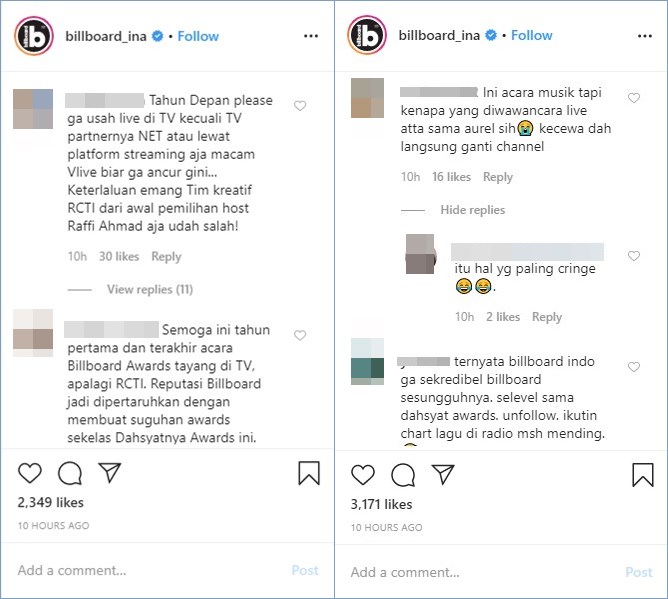Bookmark the left post
Viewport: 668px width, 599px height.
tap(309, 473)
